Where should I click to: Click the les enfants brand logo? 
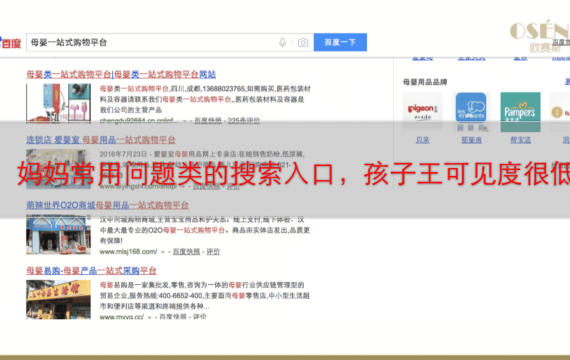tap(471, 111)
